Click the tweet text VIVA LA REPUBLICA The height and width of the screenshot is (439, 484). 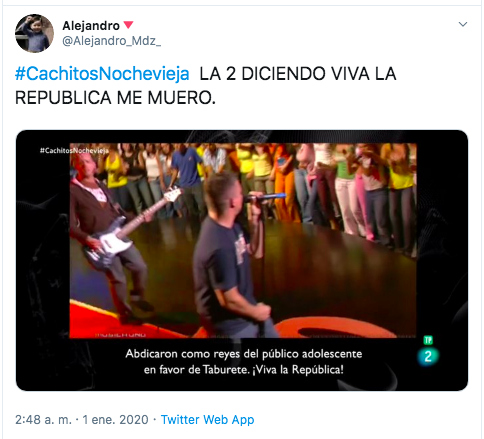206,86
